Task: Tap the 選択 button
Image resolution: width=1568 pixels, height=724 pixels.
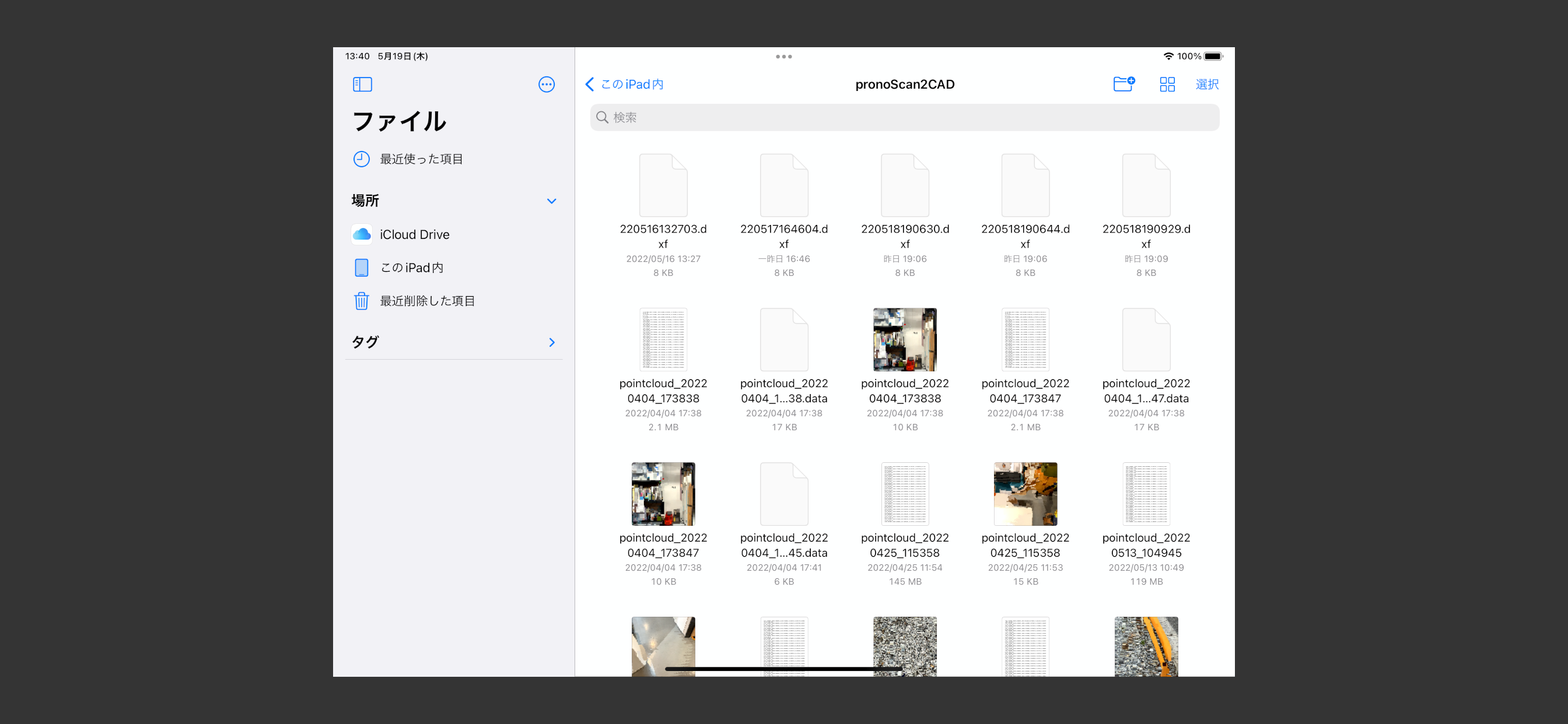Action: point(1206,84)
